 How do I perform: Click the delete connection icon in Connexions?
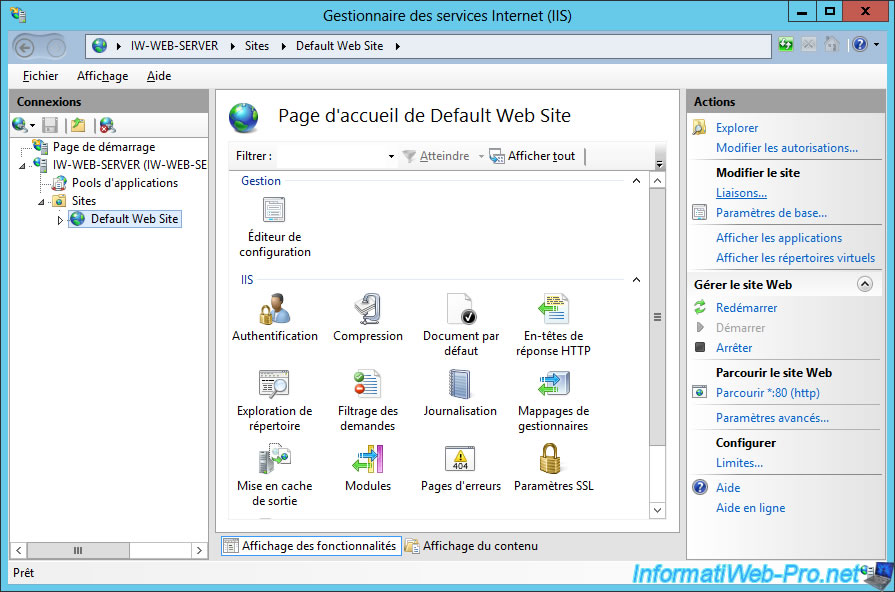(x=107, y=124)
